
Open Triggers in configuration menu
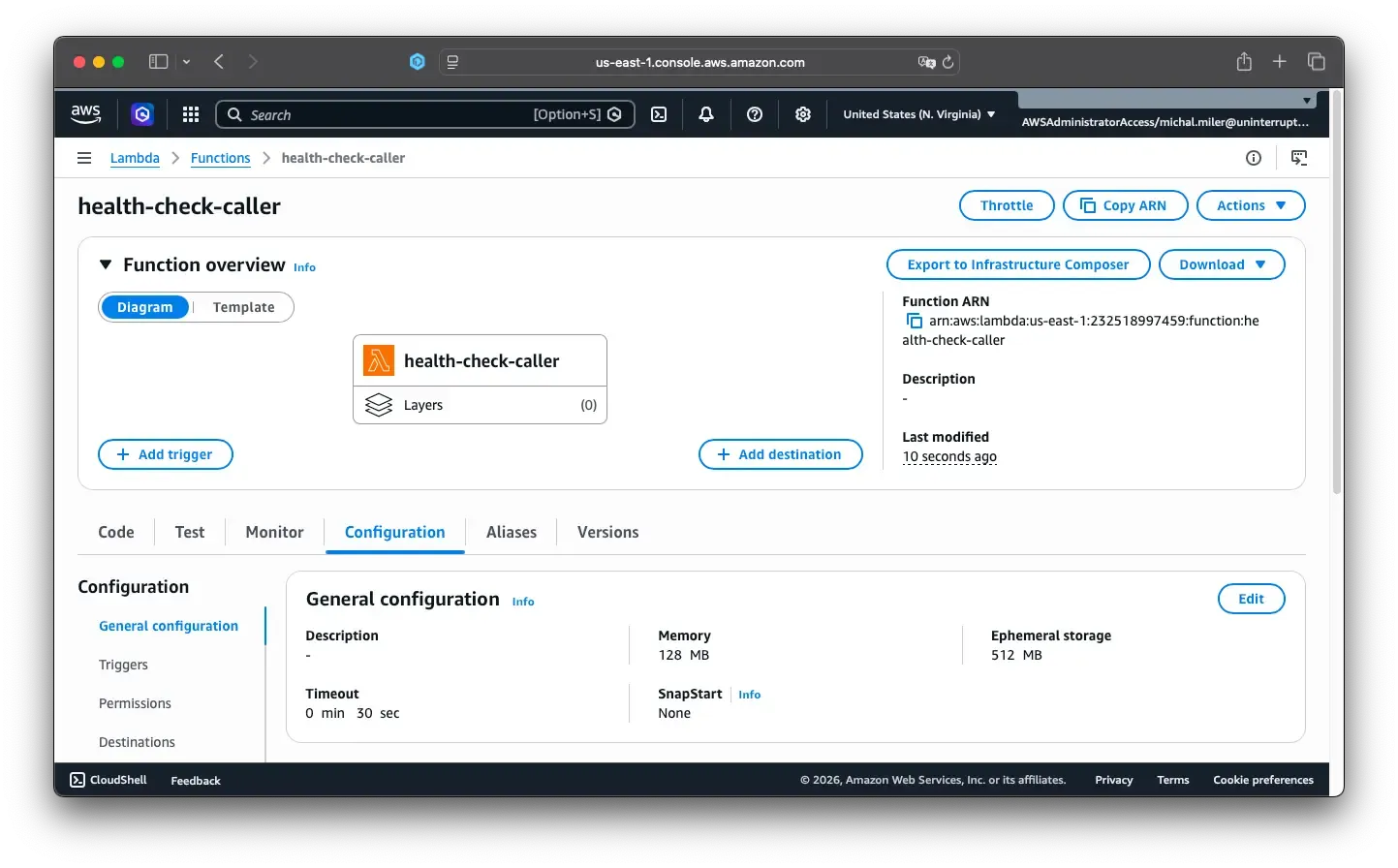(x=123, y=665)
